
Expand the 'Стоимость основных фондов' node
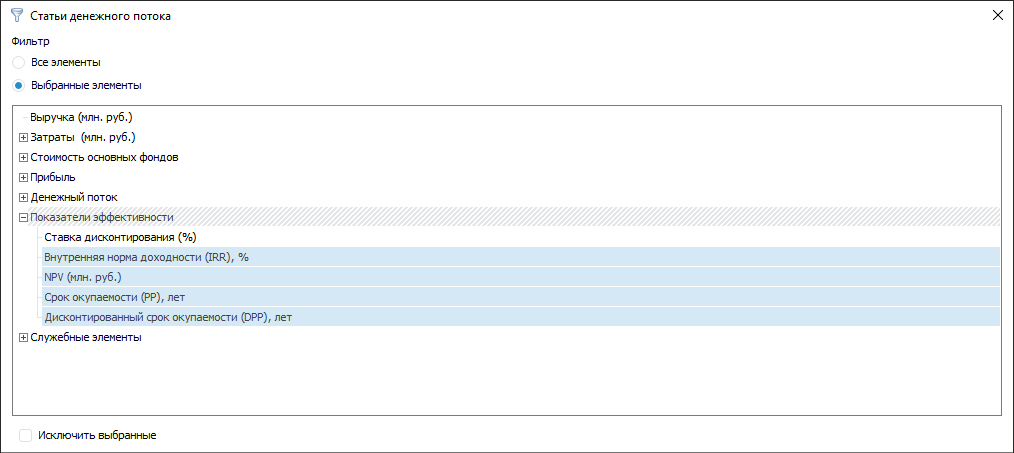[23, 157]
